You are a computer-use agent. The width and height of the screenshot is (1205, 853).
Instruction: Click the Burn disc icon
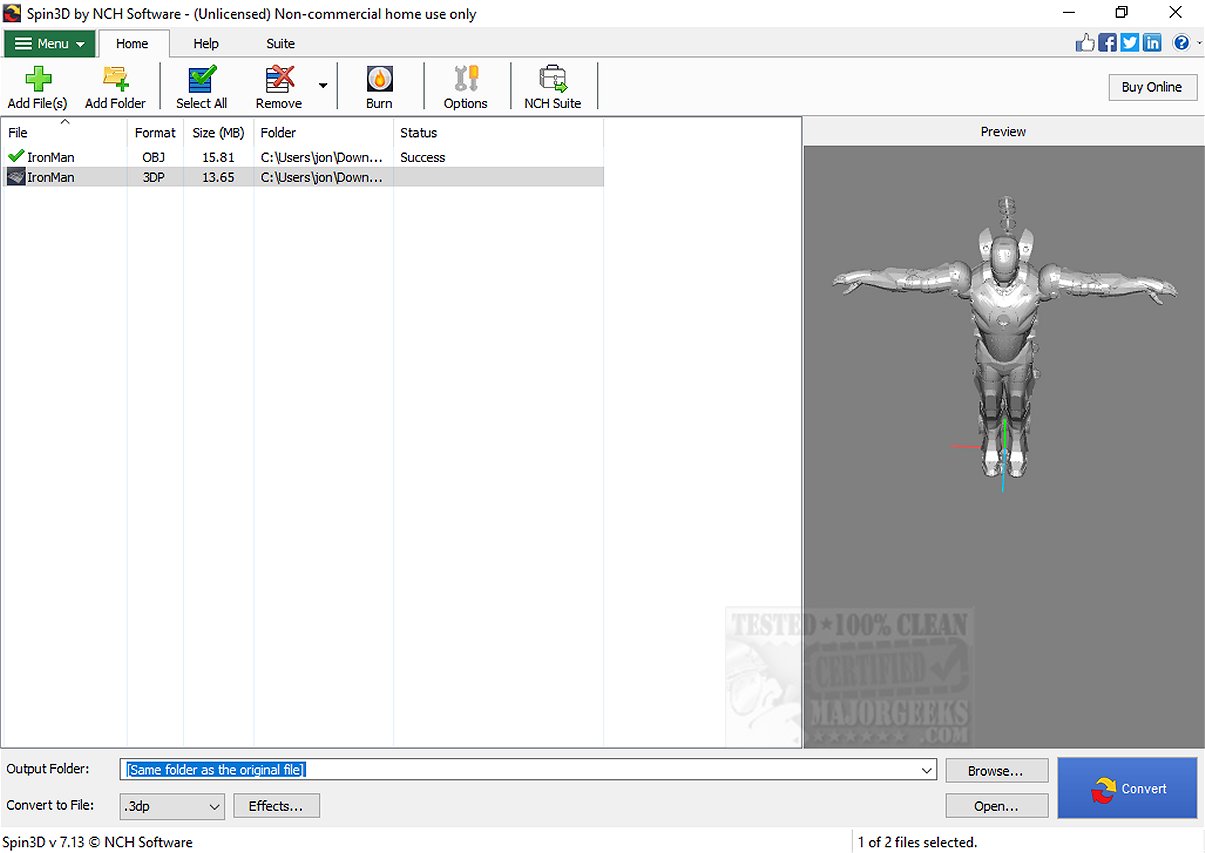379,79
